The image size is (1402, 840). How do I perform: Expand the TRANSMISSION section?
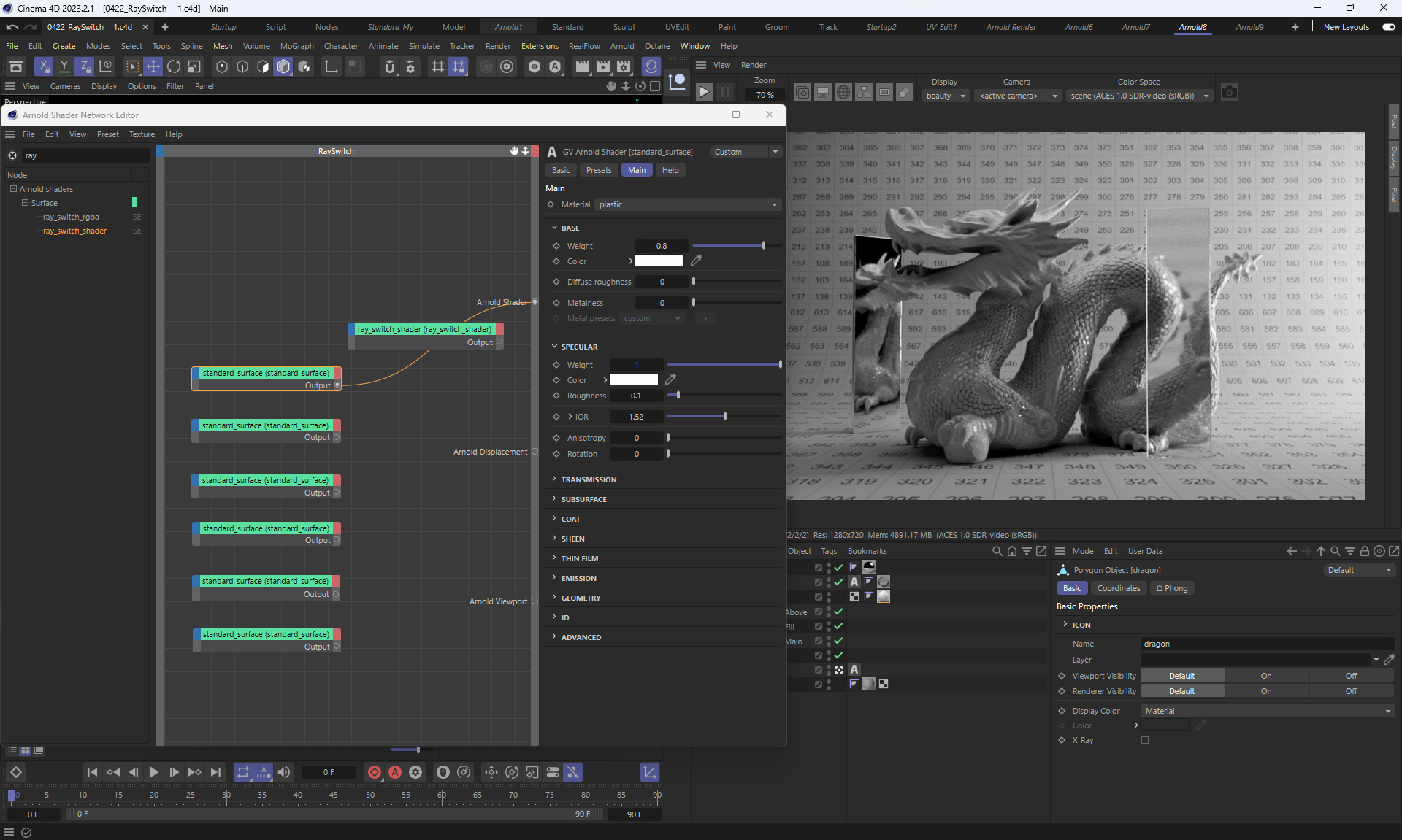[x=589, y=479]
